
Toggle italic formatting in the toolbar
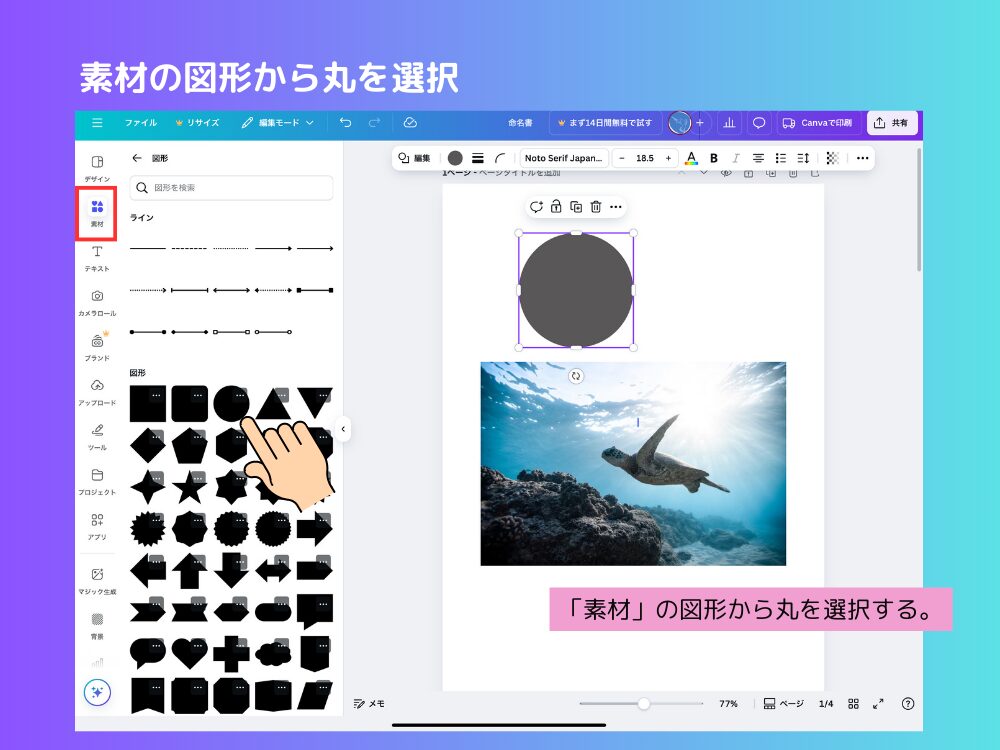[737, 158]
